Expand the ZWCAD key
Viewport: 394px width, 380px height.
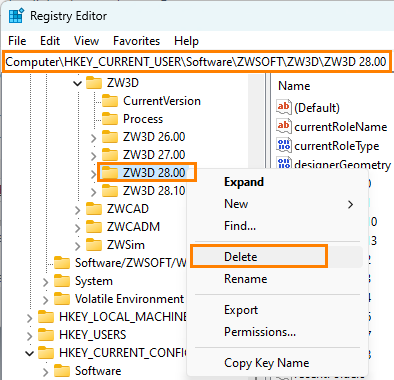[x=78, y=209]
